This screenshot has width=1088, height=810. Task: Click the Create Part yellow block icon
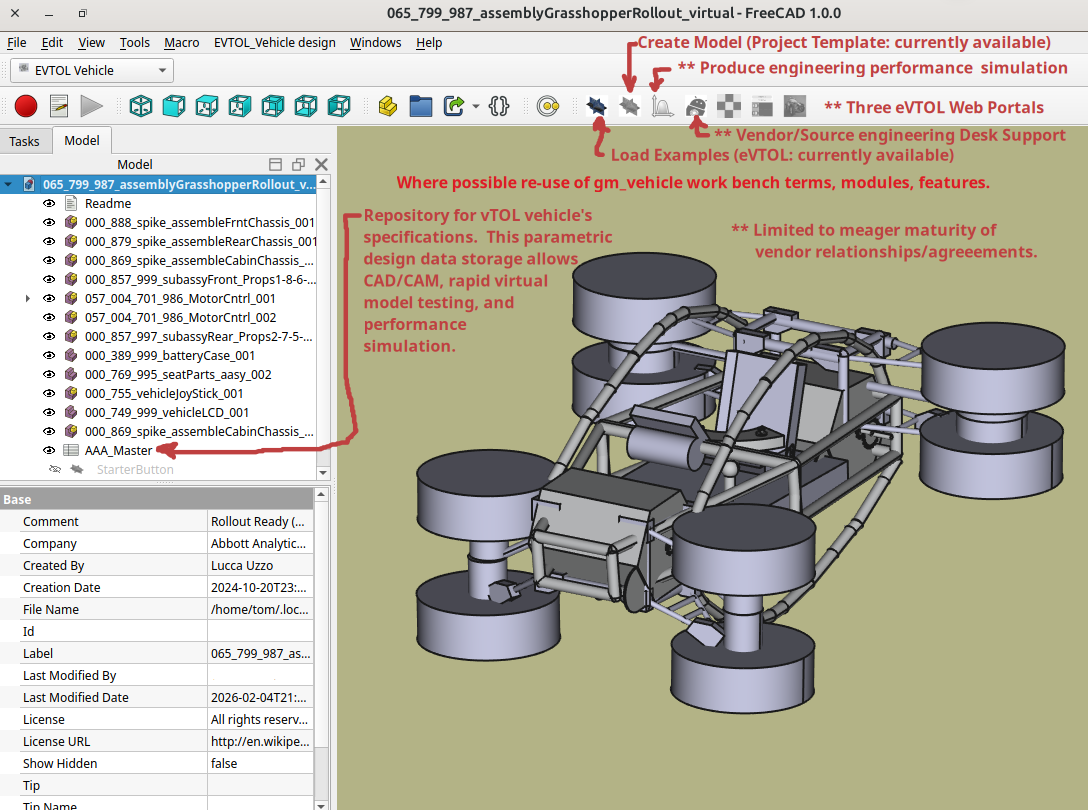tap(388, 105)
